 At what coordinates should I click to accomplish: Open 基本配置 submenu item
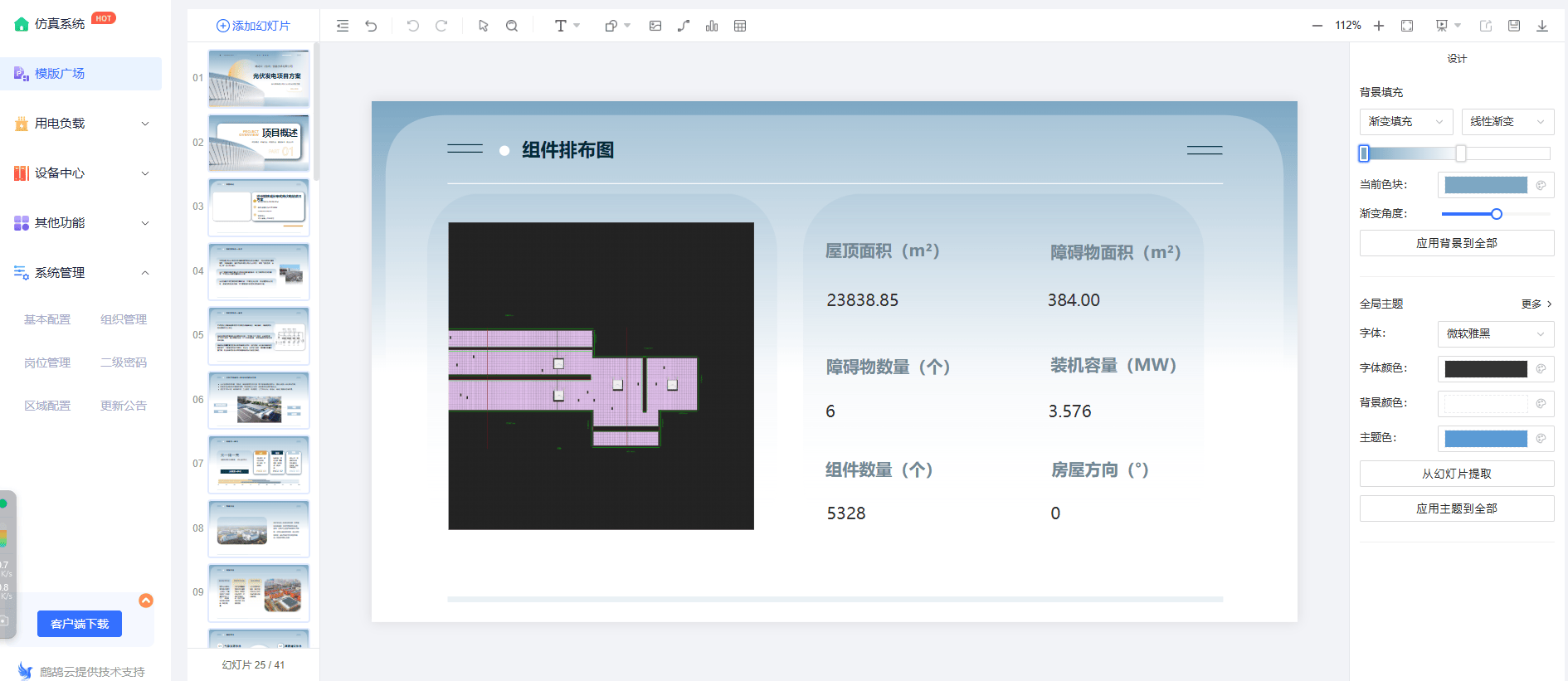click(47, 319)
